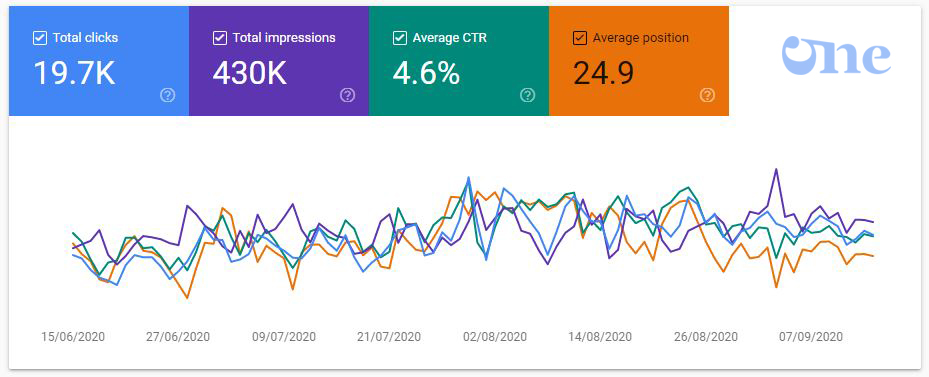
Task: Click the 15/06/2020 date label
Action: pyautogui.click(x=73, y=337)
